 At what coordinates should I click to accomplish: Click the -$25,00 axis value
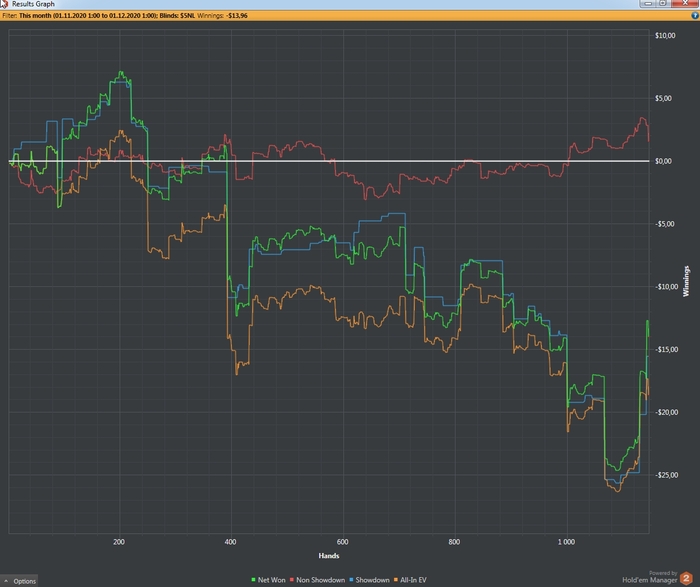click(x=666, y=475)
